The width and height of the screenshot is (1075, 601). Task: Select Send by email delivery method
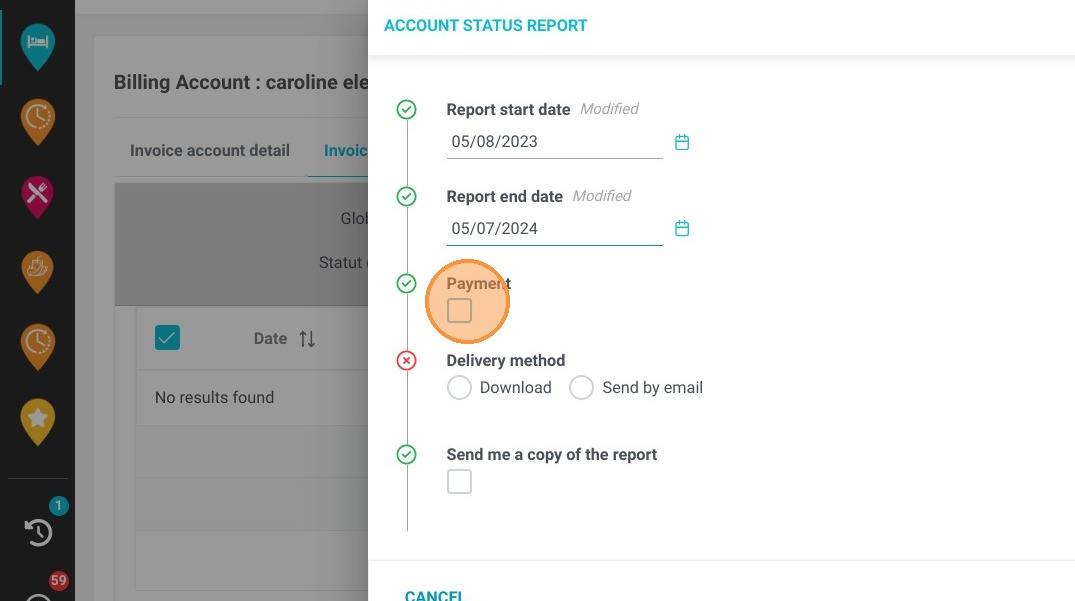click(x=581, y=387)
